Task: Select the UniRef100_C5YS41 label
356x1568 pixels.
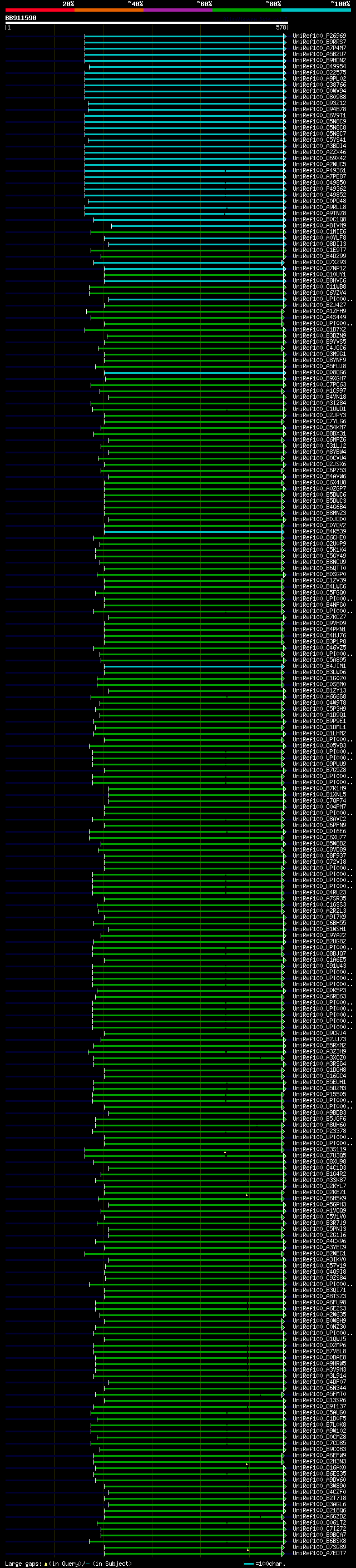Action: pyautogui.click(x=319, y=140)
